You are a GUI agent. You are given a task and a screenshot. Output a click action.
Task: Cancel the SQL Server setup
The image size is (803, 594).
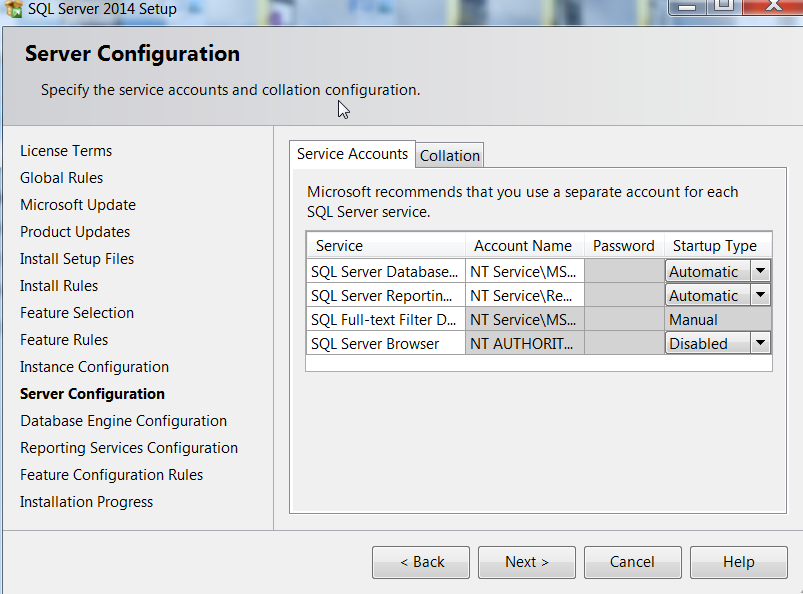632,562
